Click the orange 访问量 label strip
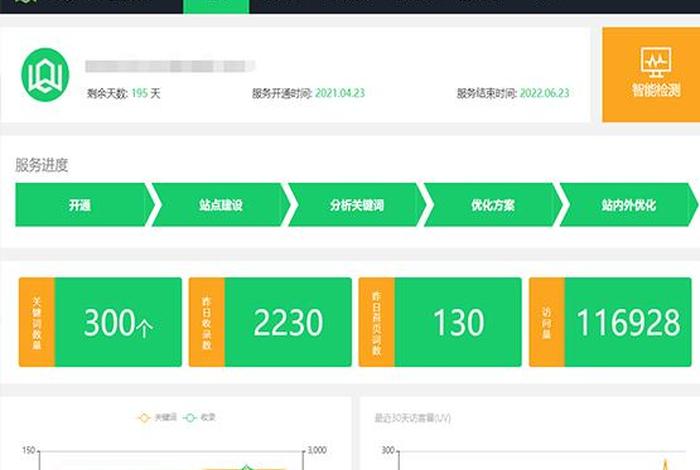Viewport: 700px width, 470px height. [x=547, y=322]
